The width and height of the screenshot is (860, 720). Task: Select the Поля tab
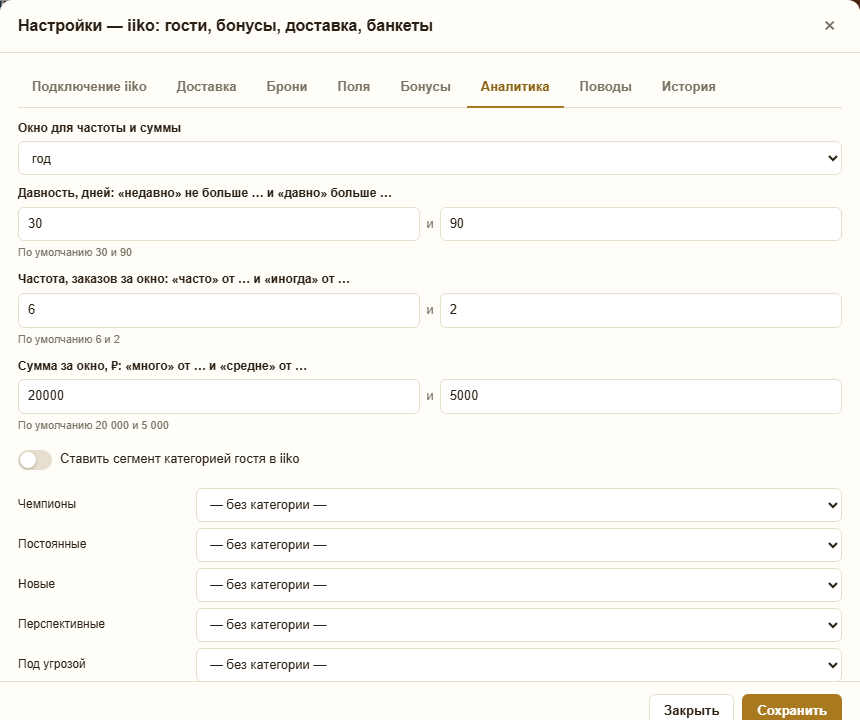coord(354,87)
